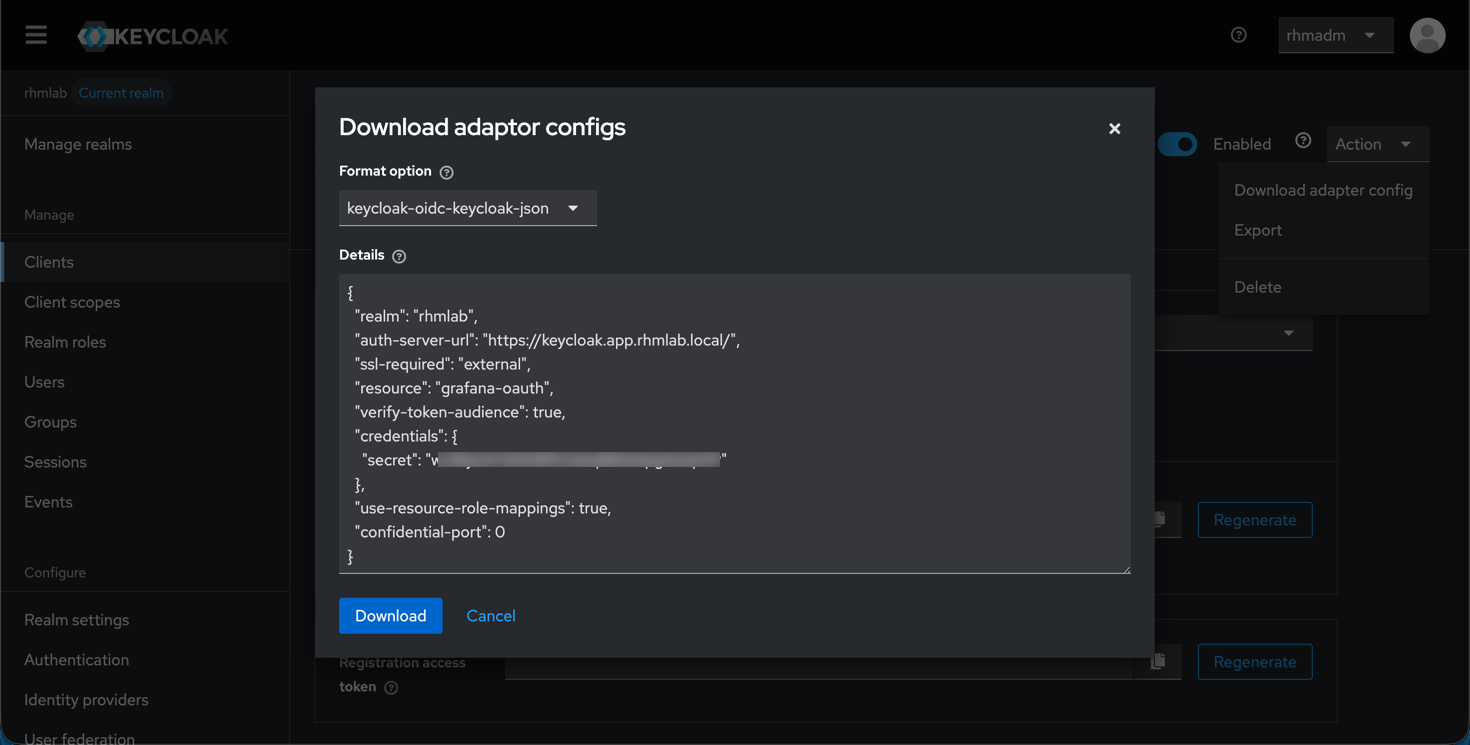The width and height of the screenshot is (1470, 745).
Task: Click the help icon beside the Enabled toggle
Action: (1302, 143)
